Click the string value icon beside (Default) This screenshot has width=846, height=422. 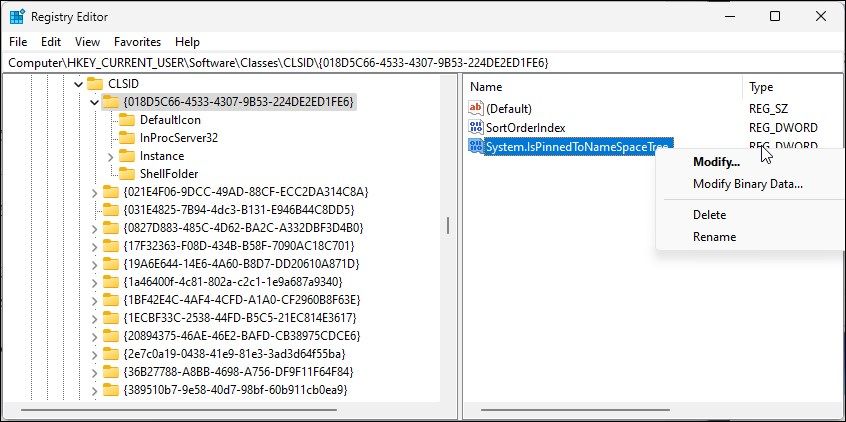476,108
